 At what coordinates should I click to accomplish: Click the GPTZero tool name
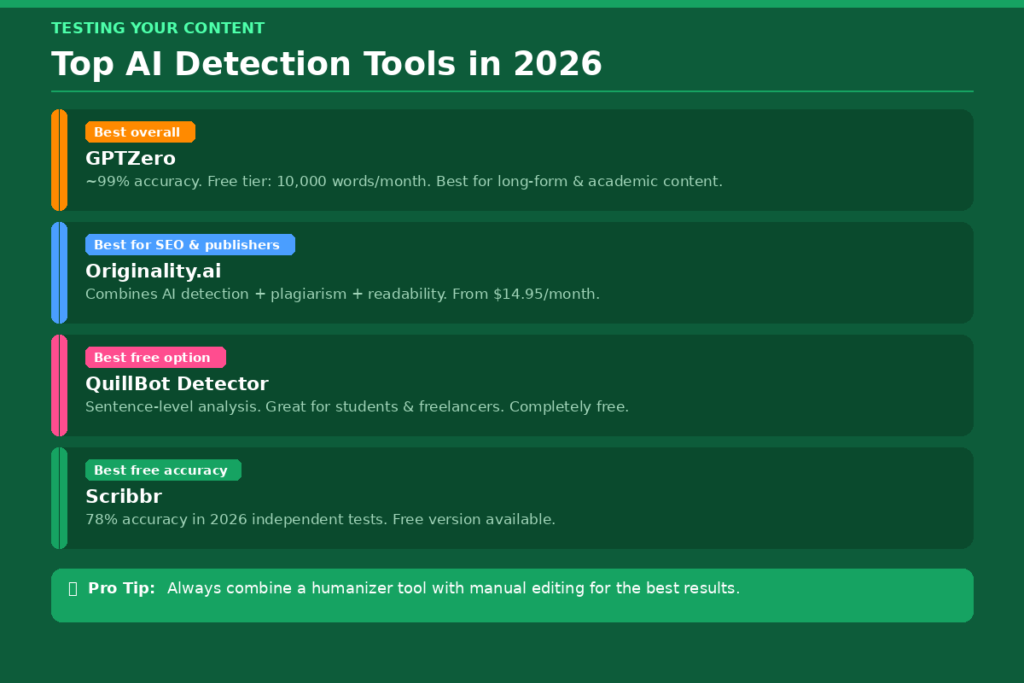click(131, 158)
